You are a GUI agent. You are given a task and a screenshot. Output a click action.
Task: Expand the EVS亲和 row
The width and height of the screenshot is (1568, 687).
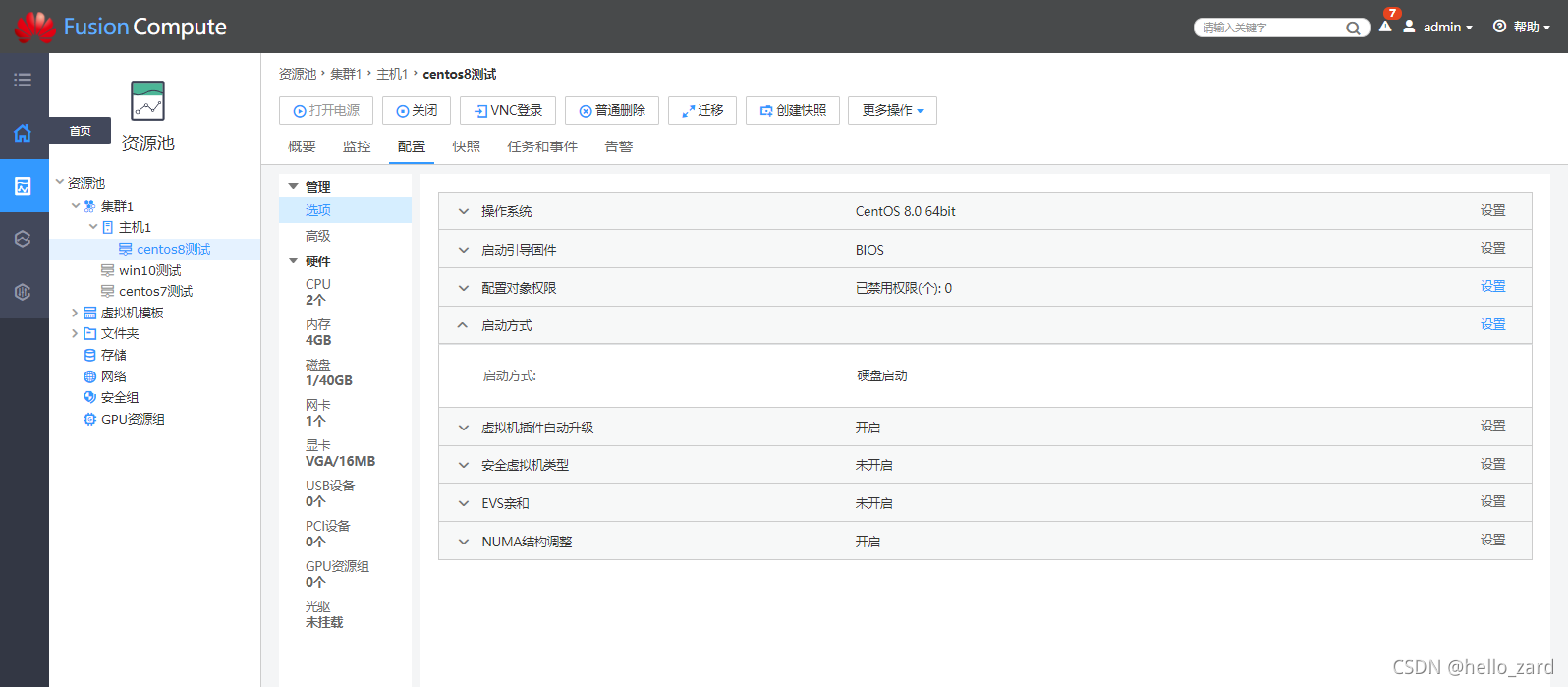[x=464, y=503]
